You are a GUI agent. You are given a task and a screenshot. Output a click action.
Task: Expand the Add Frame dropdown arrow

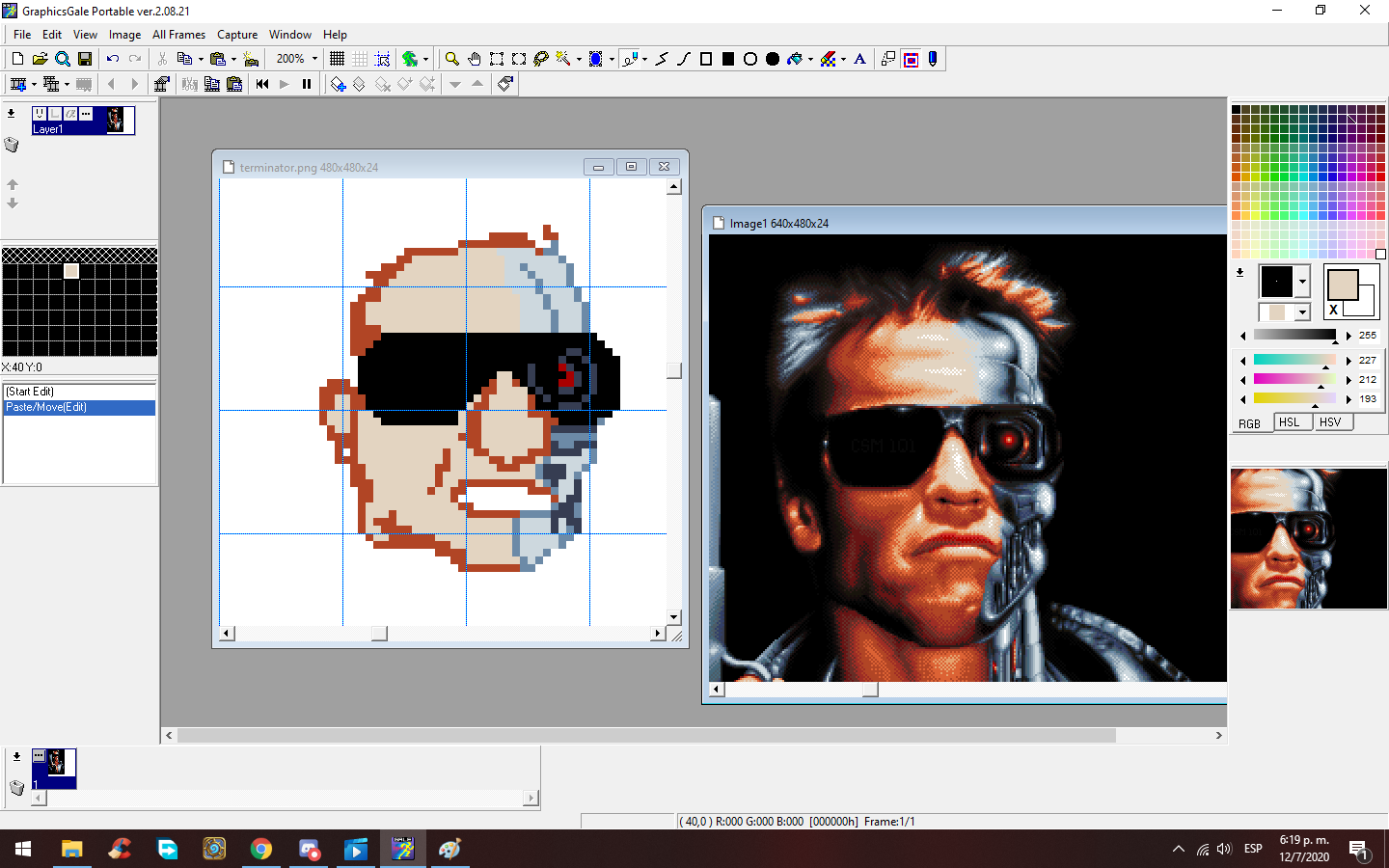tap(34, 84)
